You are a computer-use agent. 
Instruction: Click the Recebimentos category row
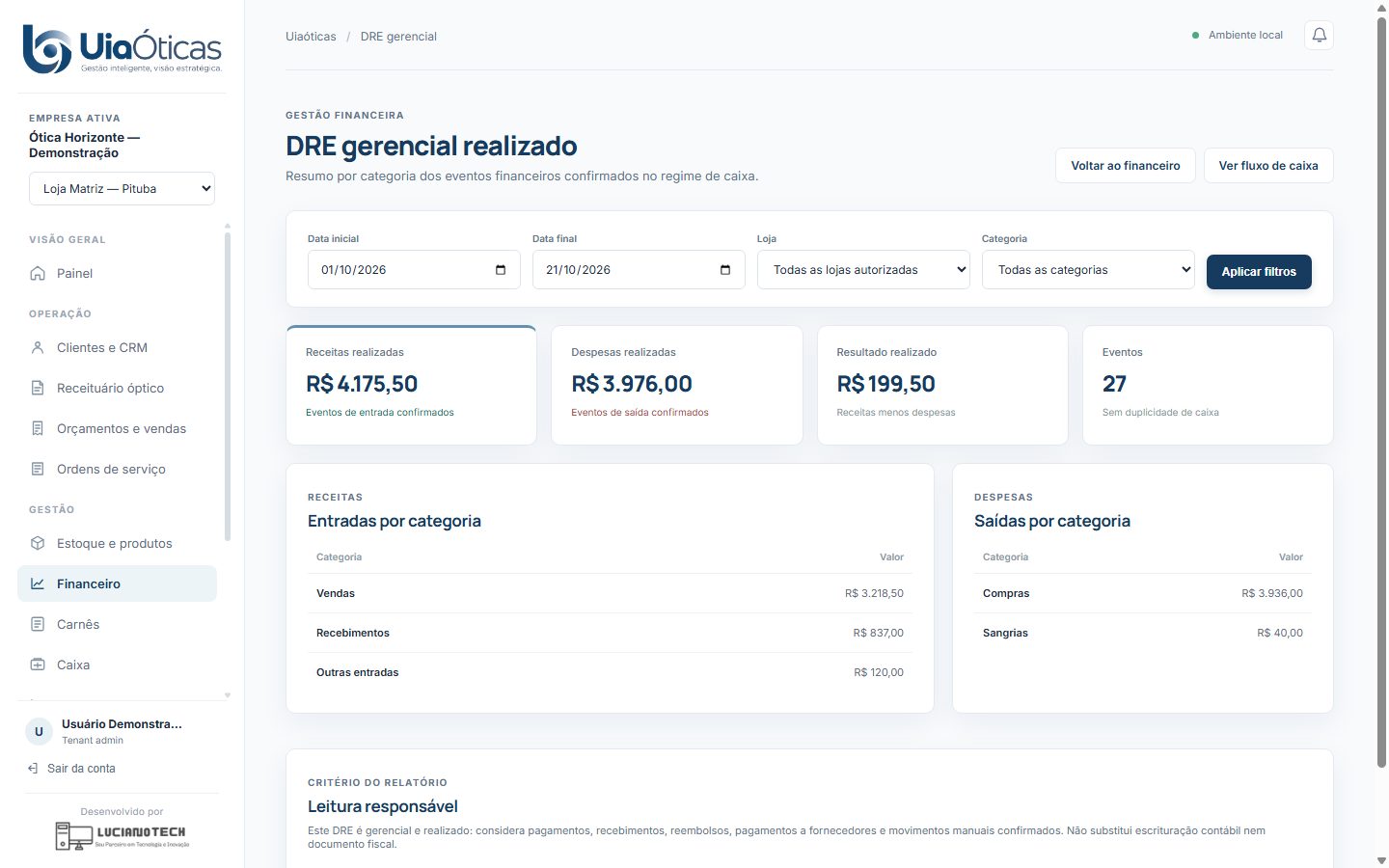click(x=610, y=633)
